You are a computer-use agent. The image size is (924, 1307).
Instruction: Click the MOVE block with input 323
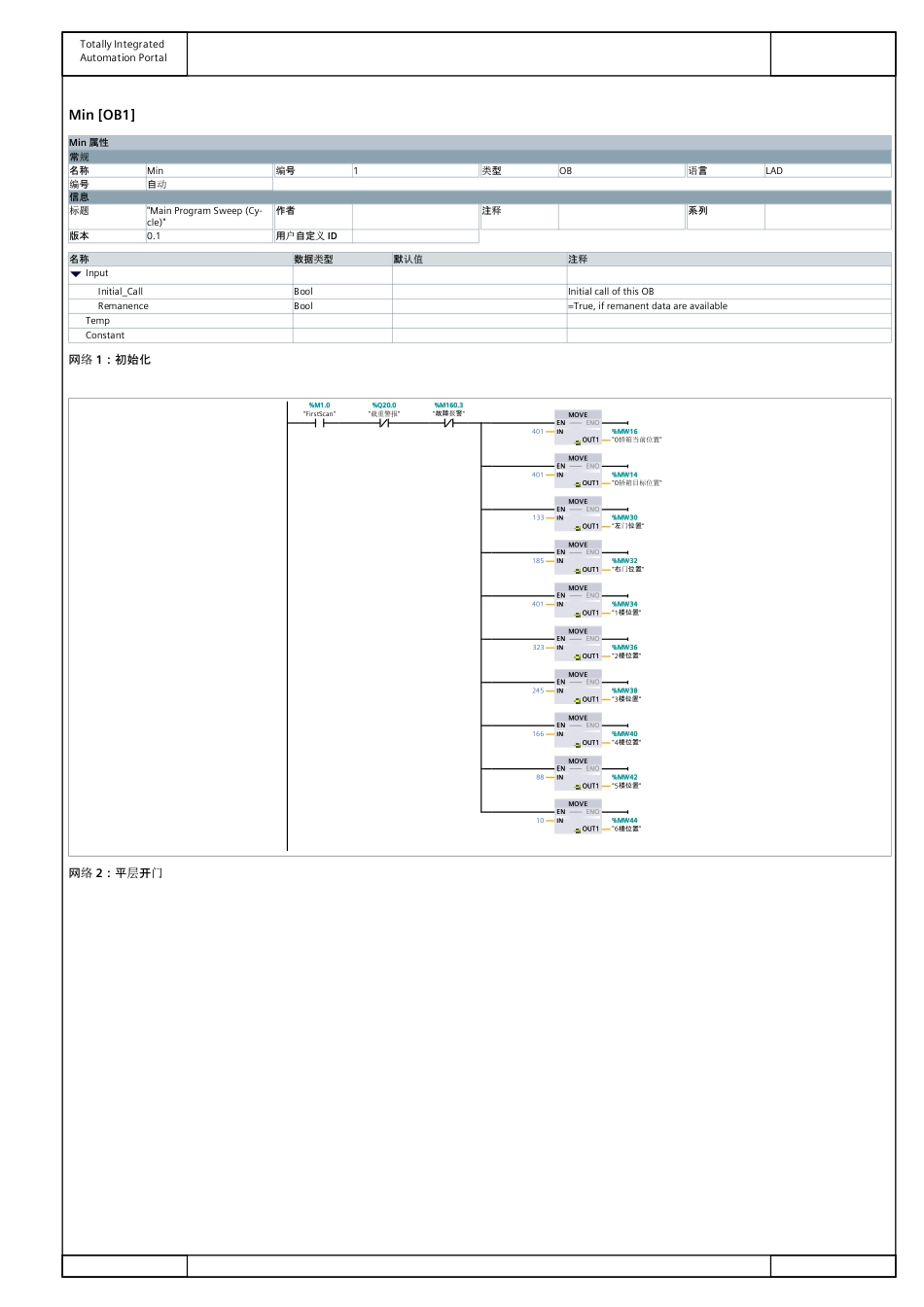pyautogui.click(x=578, y=644)
